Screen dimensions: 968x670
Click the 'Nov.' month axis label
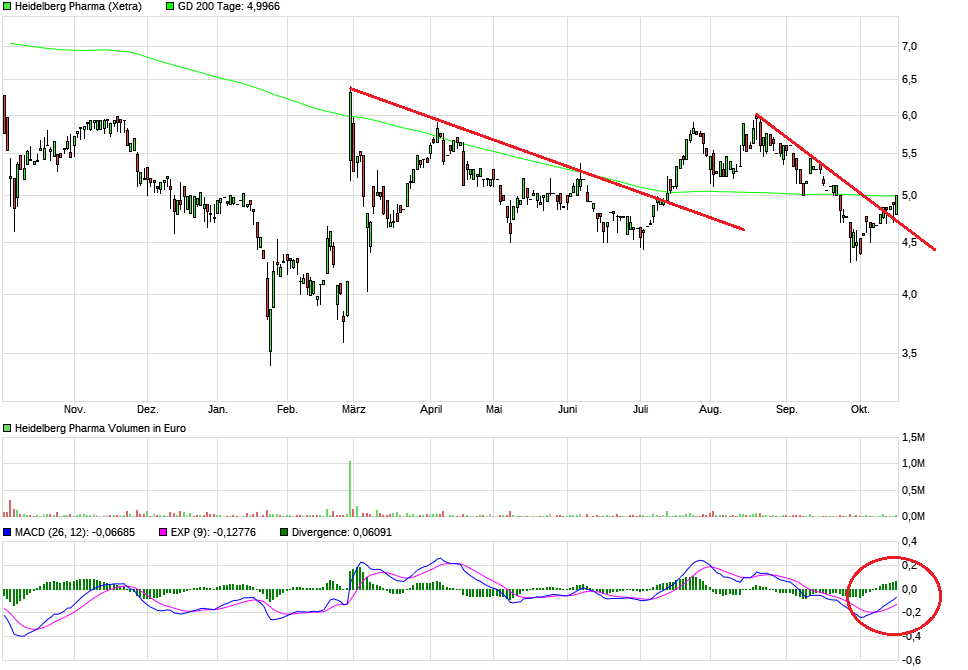coord(75,409)
